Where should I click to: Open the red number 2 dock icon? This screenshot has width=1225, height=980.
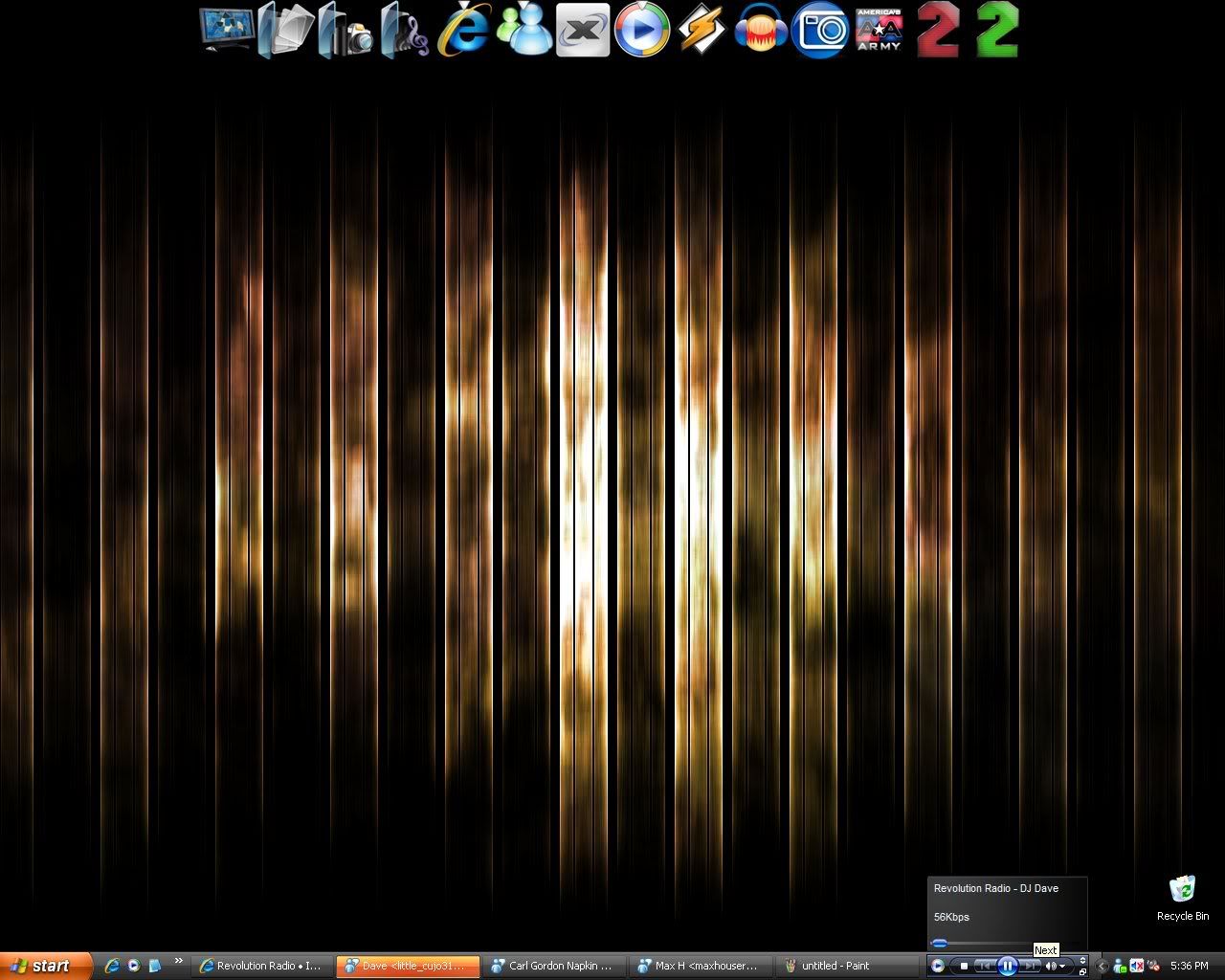938,31
